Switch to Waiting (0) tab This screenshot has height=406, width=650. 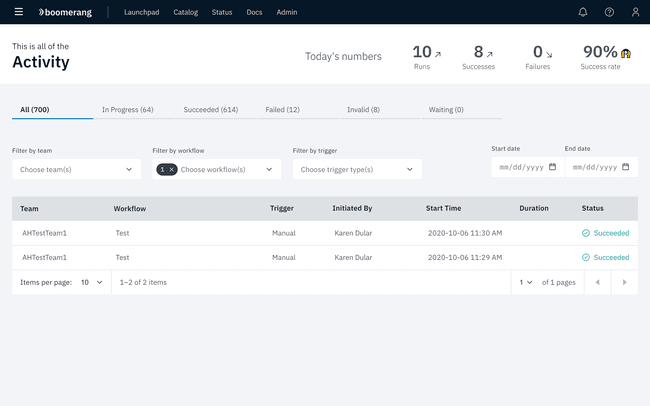pyautogui.click(x=461, y=110)
